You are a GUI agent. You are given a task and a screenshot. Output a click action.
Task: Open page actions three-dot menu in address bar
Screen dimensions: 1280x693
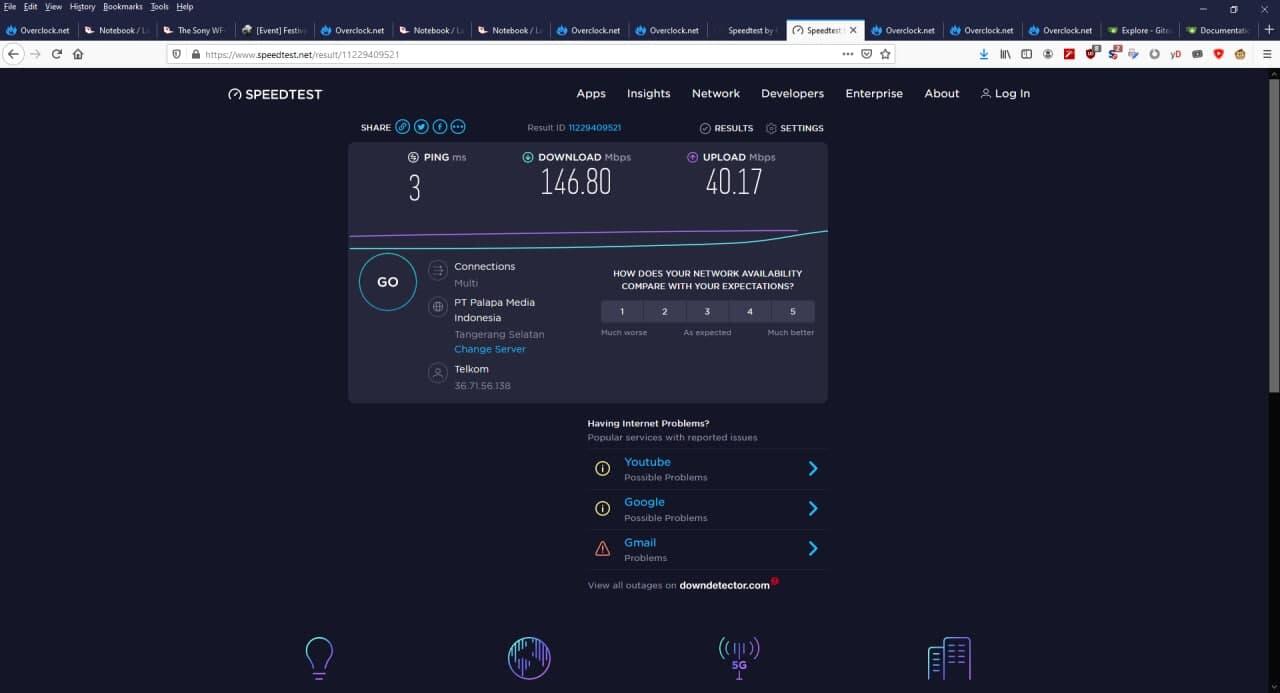pos(848,54)
